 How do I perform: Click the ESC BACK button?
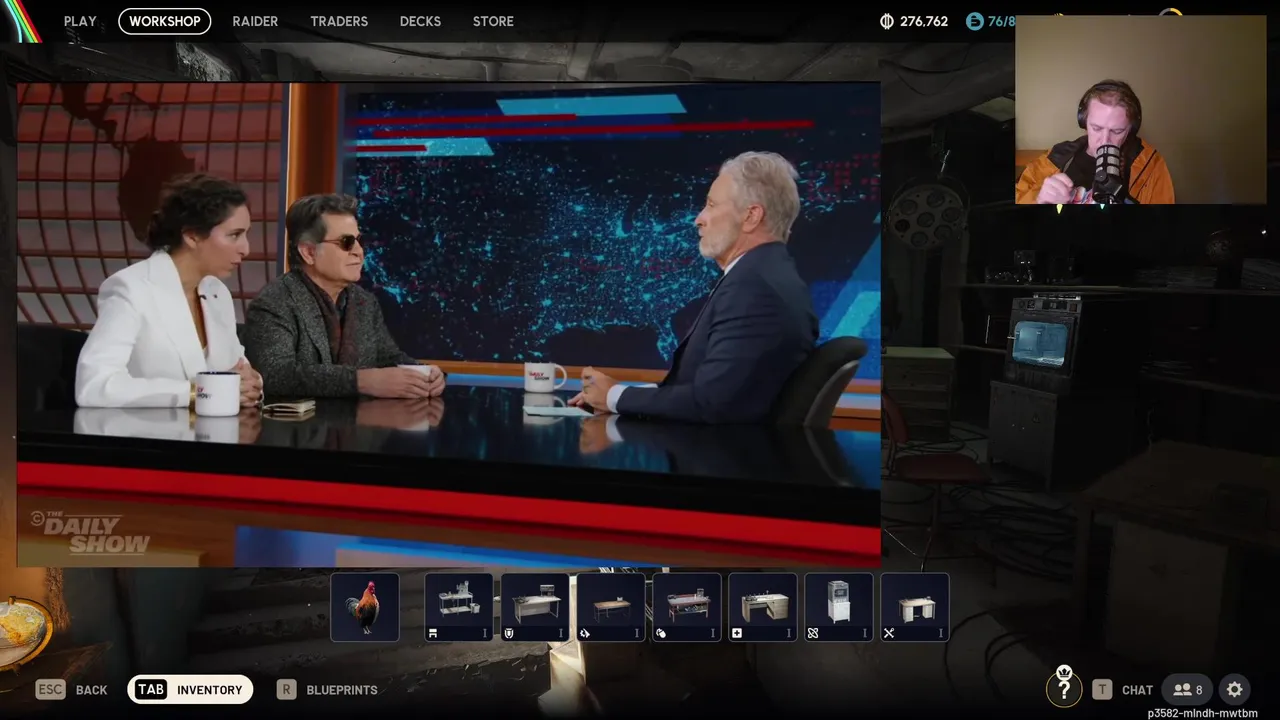72,690
